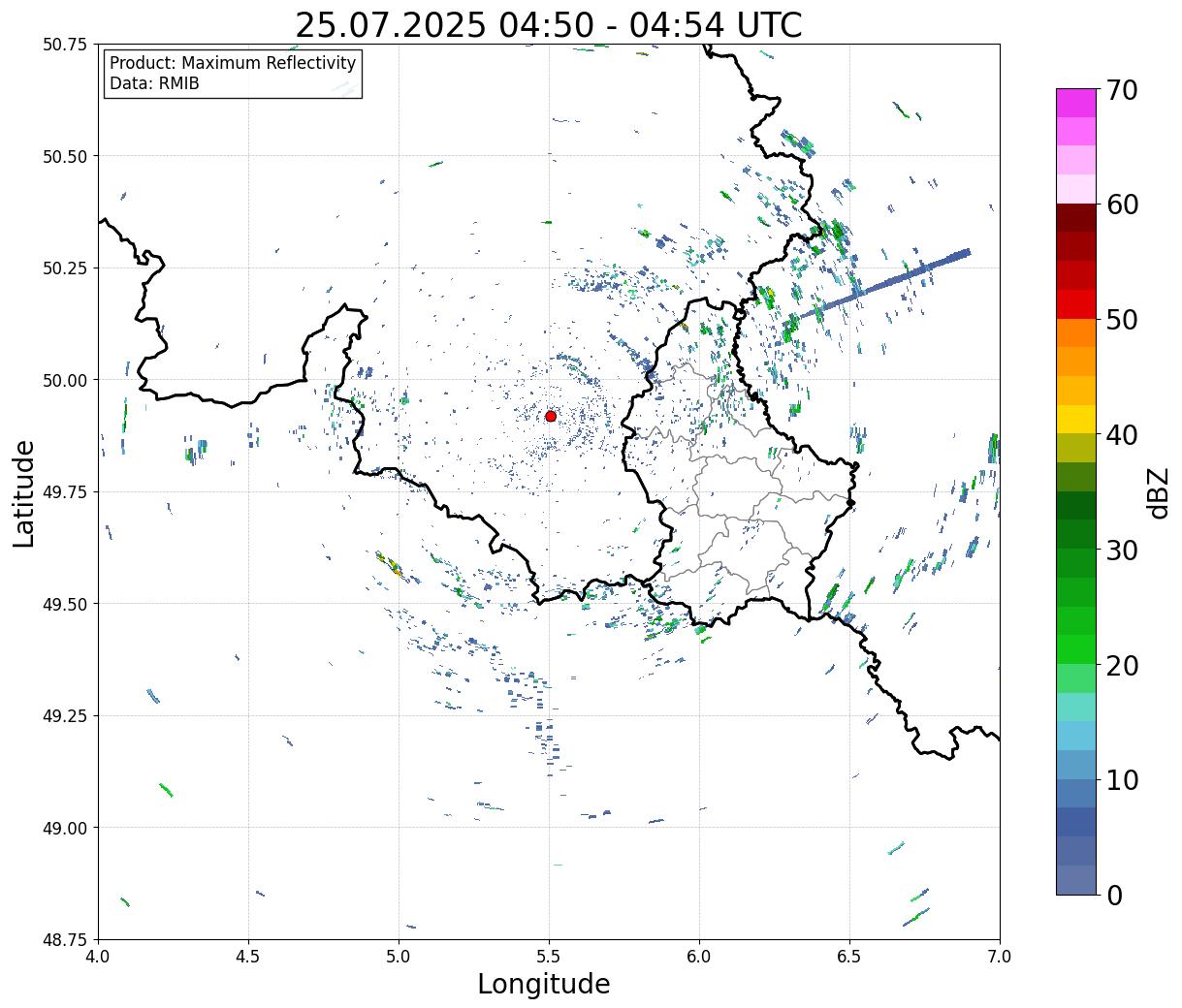This screenshot has width=1182, height=1008.
Task: Click the longitude tick label 4.5
Action: click(248, 957)
